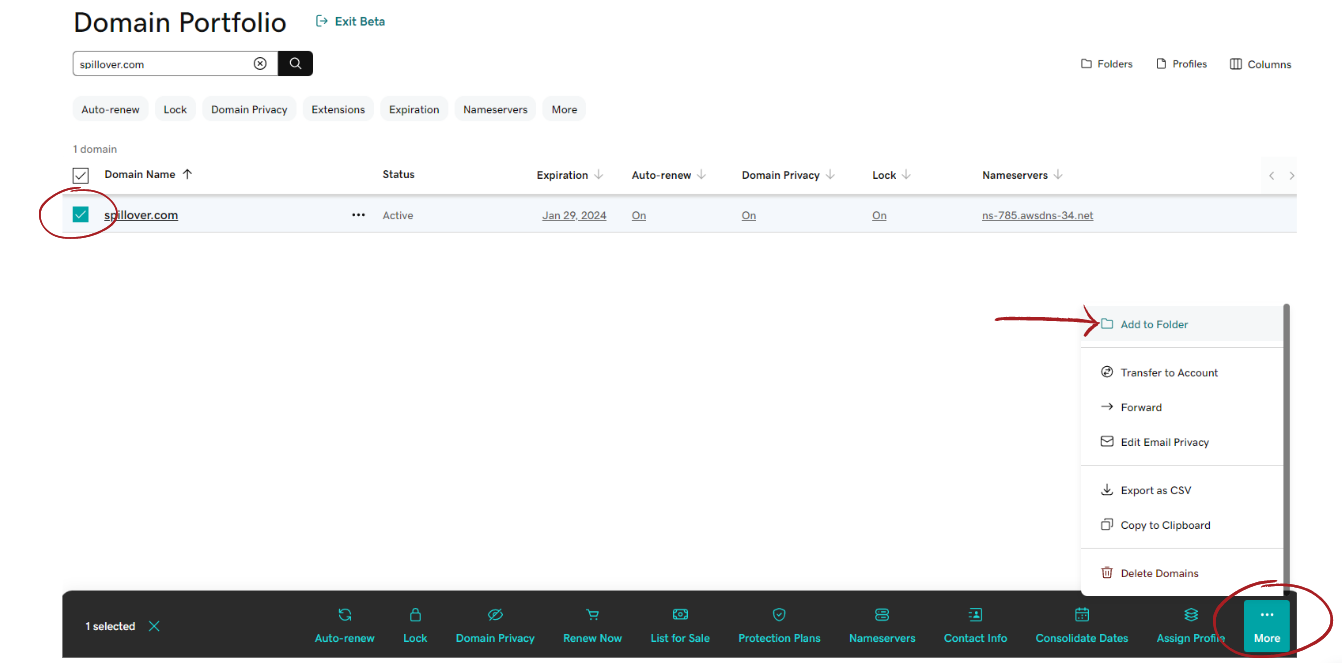This screenshot has width=1342, height=663.
Task: Open the More filters chip
Action: (x=564, y=109)
